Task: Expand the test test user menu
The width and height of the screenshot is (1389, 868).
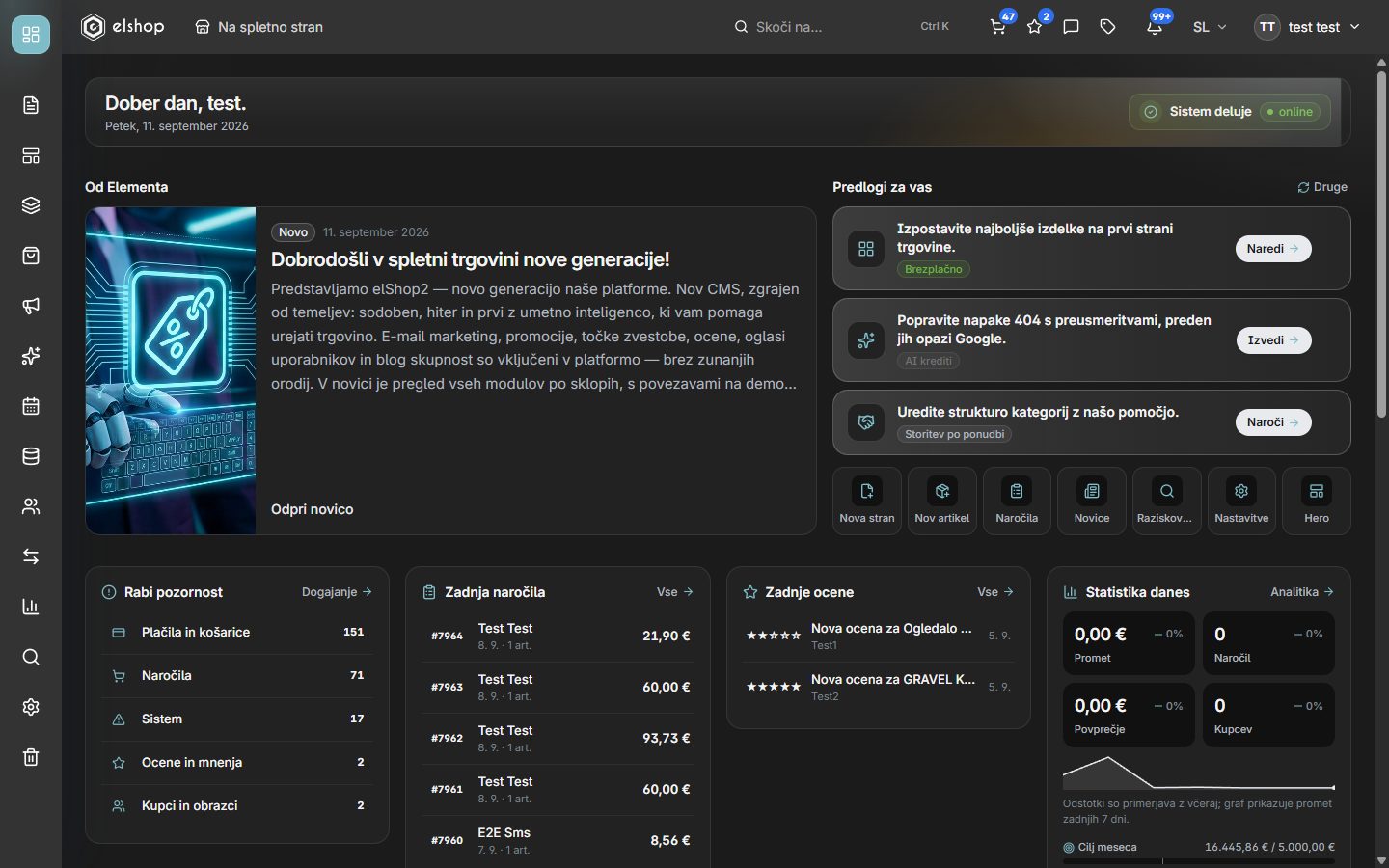Action: [1308, 27]
